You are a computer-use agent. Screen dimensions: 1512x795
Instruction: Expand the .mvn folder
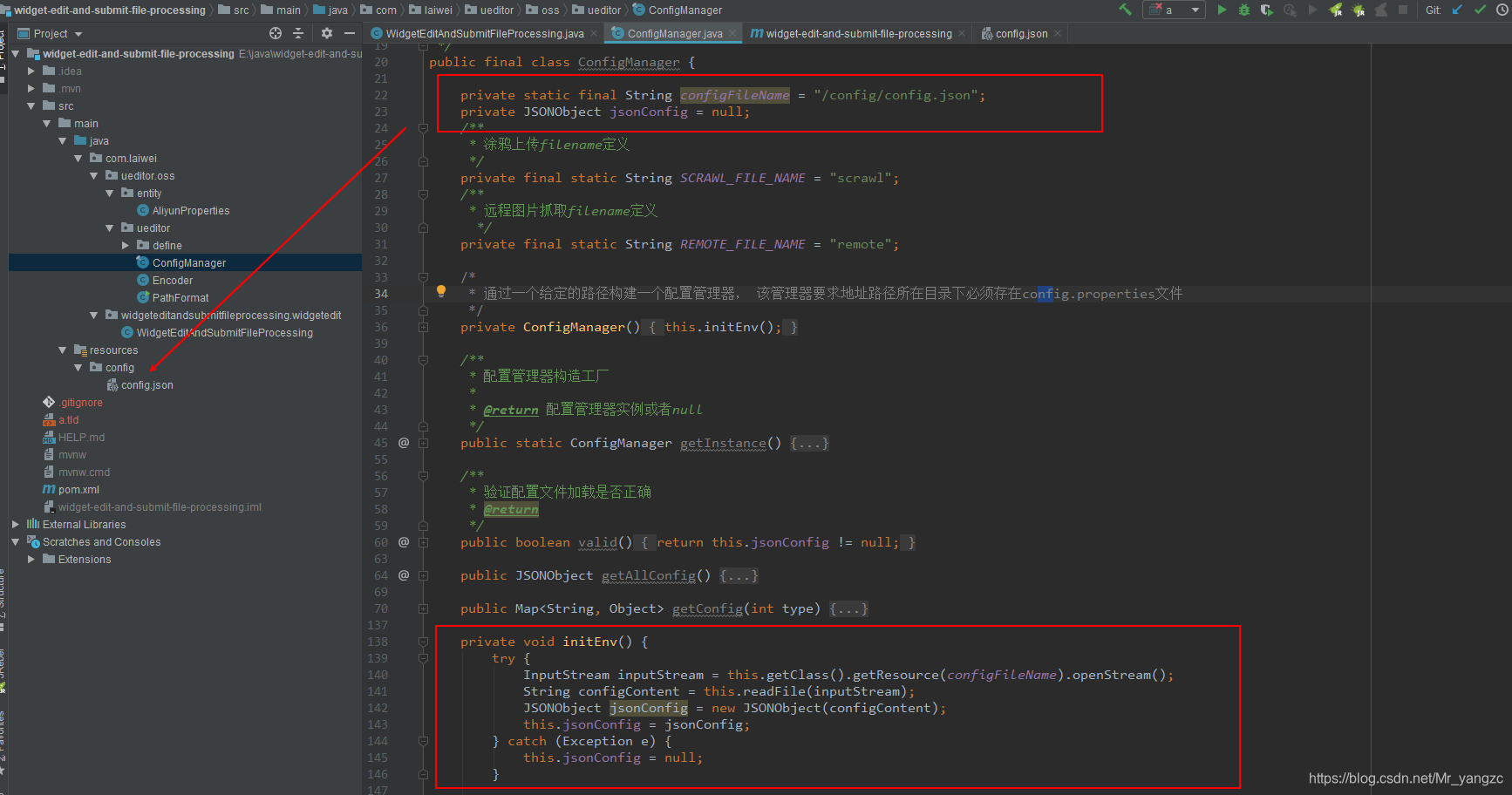pos(31,88)
